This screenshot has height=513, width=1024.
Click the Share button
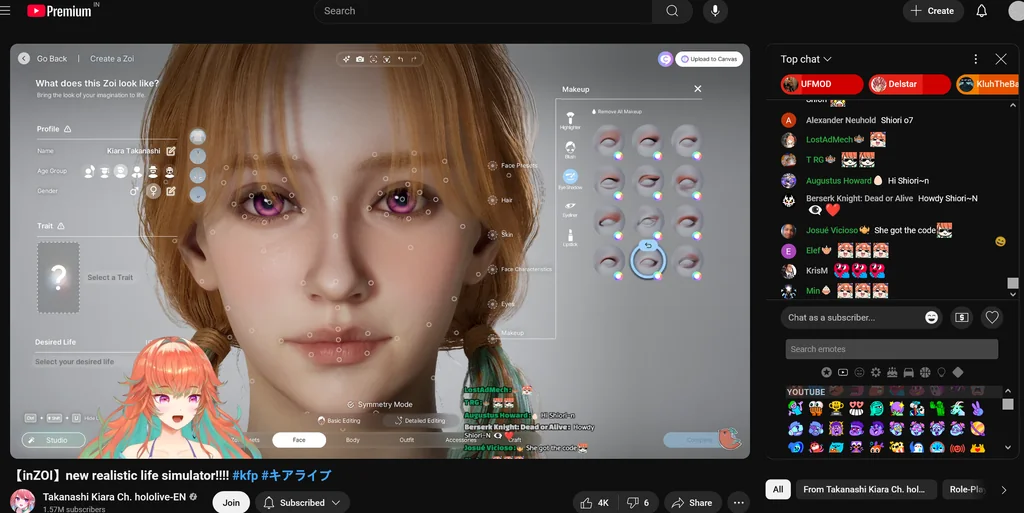point(692,503)
